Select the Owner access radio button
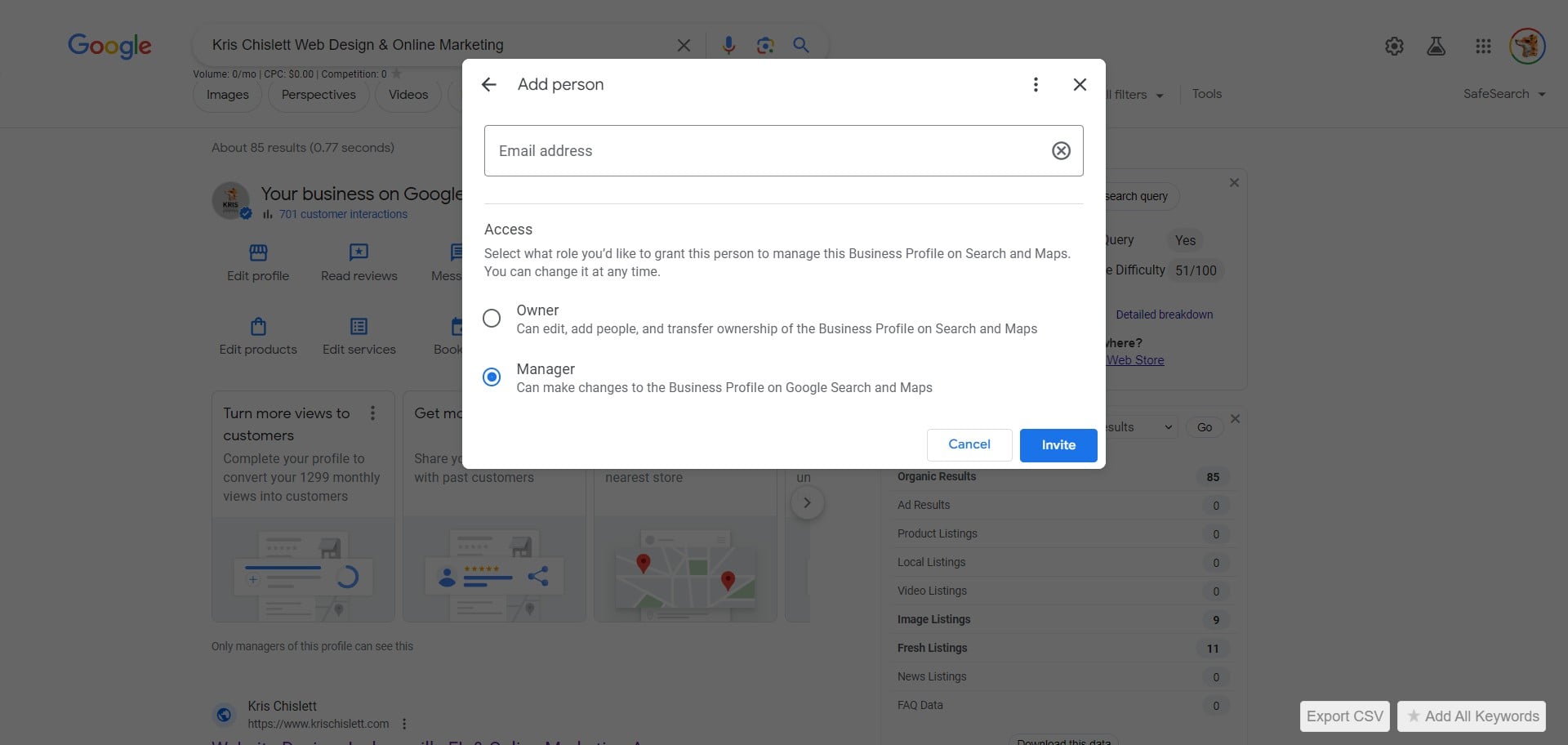Screen dimensions: 1568x745 [492, 319]
